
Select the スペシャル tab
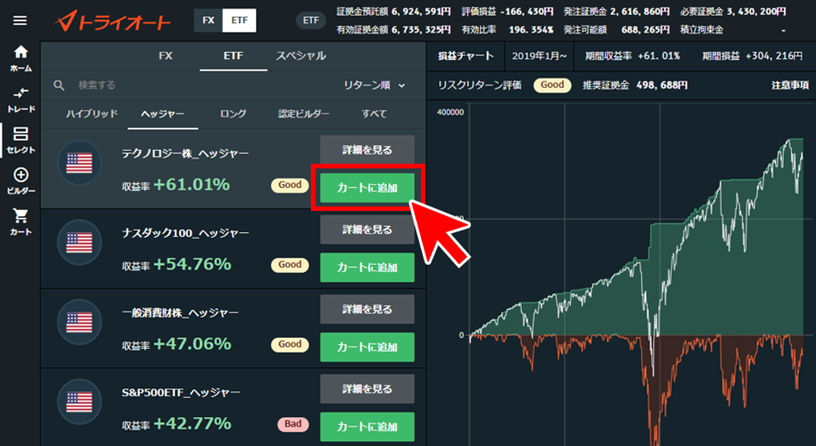[301, 56]
